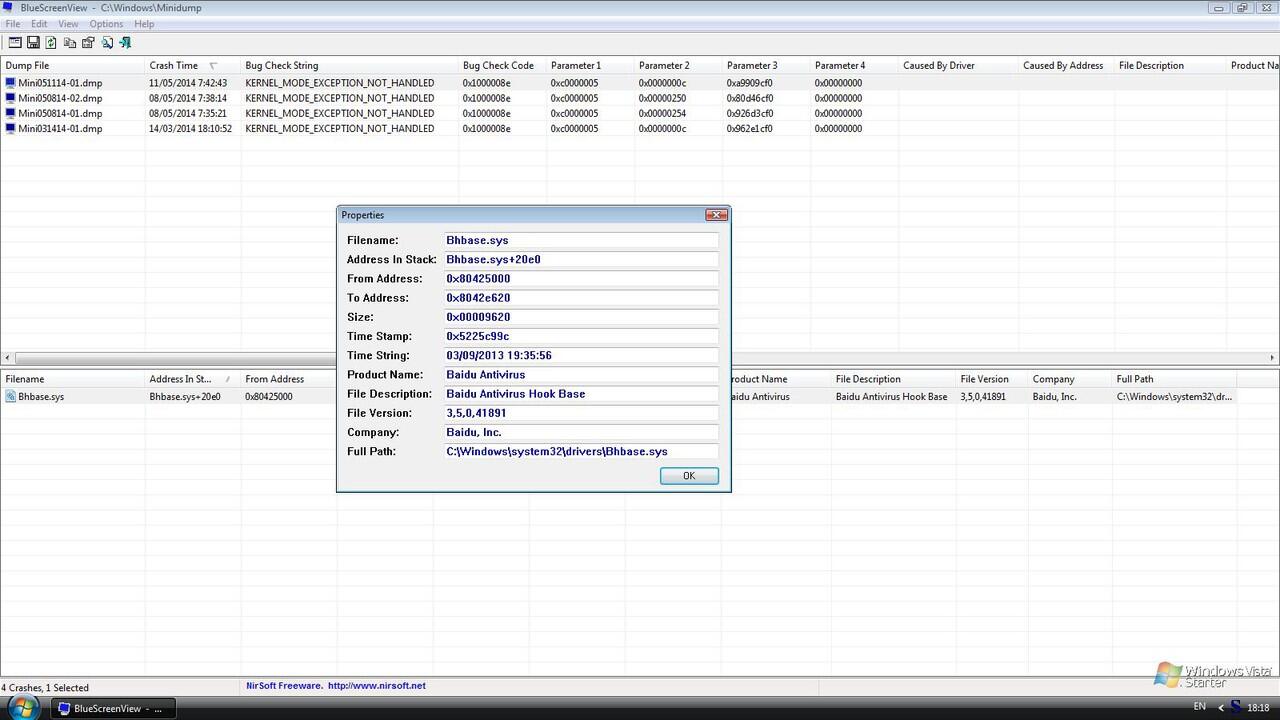Click the upper pane scrollbar left arrow
The width and height of the screenshot is (1280, 720).
tap(8, 358)
